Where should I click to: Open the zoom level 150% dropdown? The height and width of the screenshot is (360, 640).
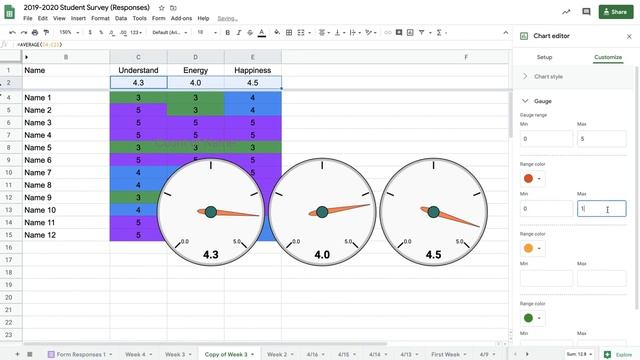point(69,32)
